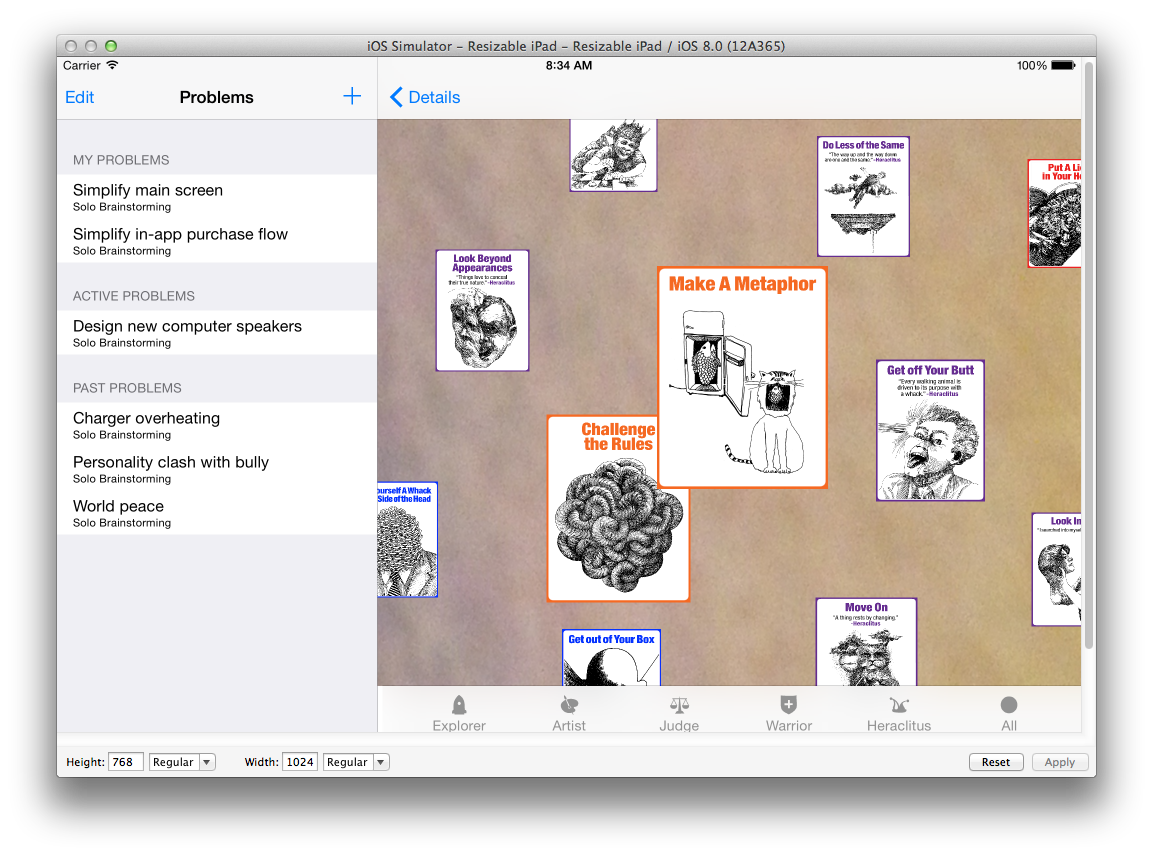The image size is (1153, 856).
Task: Click the PAST PROBLEMS section header
Action: (127, 388)
